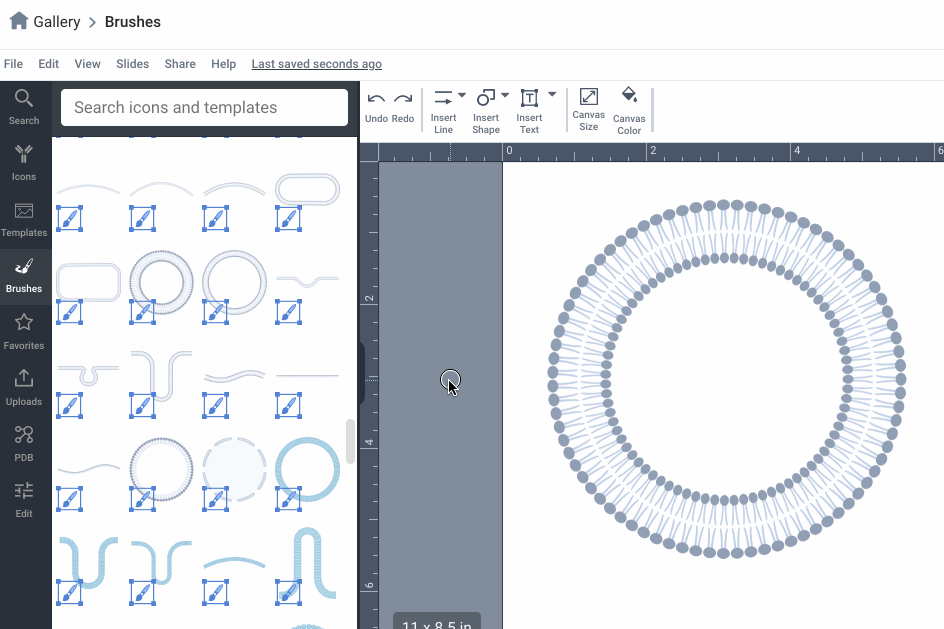This screenshot has width=944, height=629.
Task: Expand the Insert Shape dropdown arrow
Action: (505, 96)
